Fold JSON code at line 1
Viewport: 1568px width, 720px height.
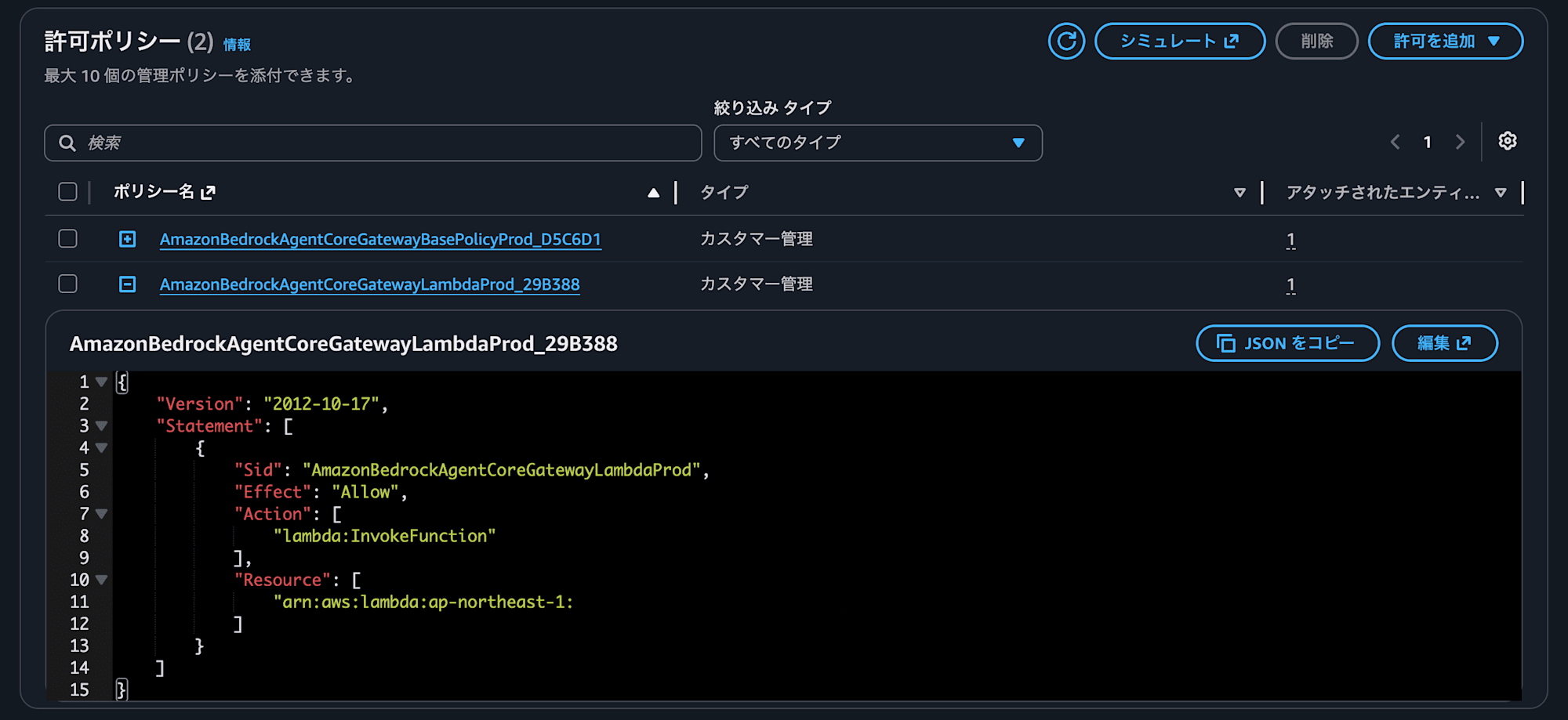tap(101, 382)
